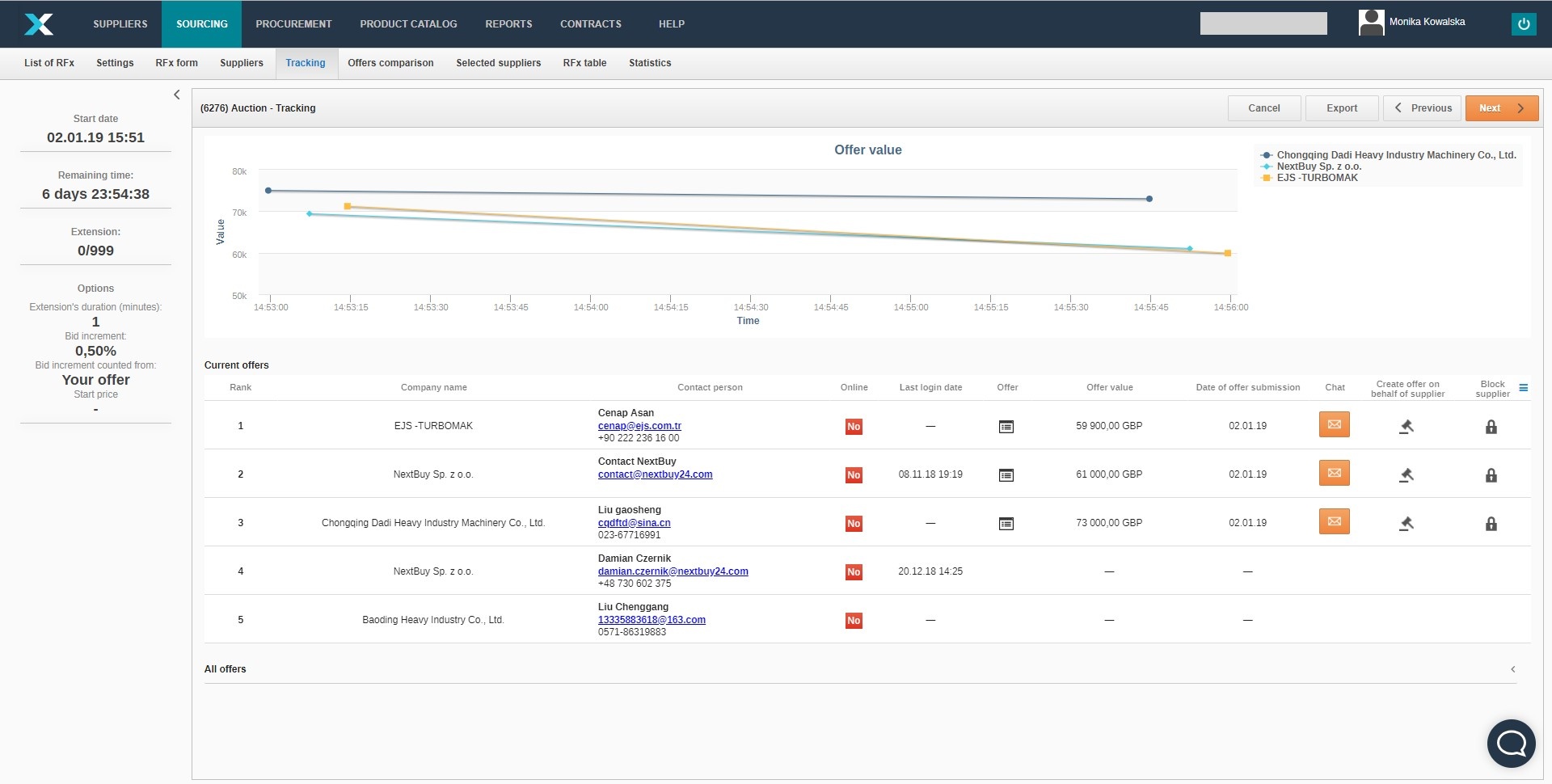Toggle Chongqing Dadi series in chart legend
Screen dimensions: 1552x784
[1395, 155]
